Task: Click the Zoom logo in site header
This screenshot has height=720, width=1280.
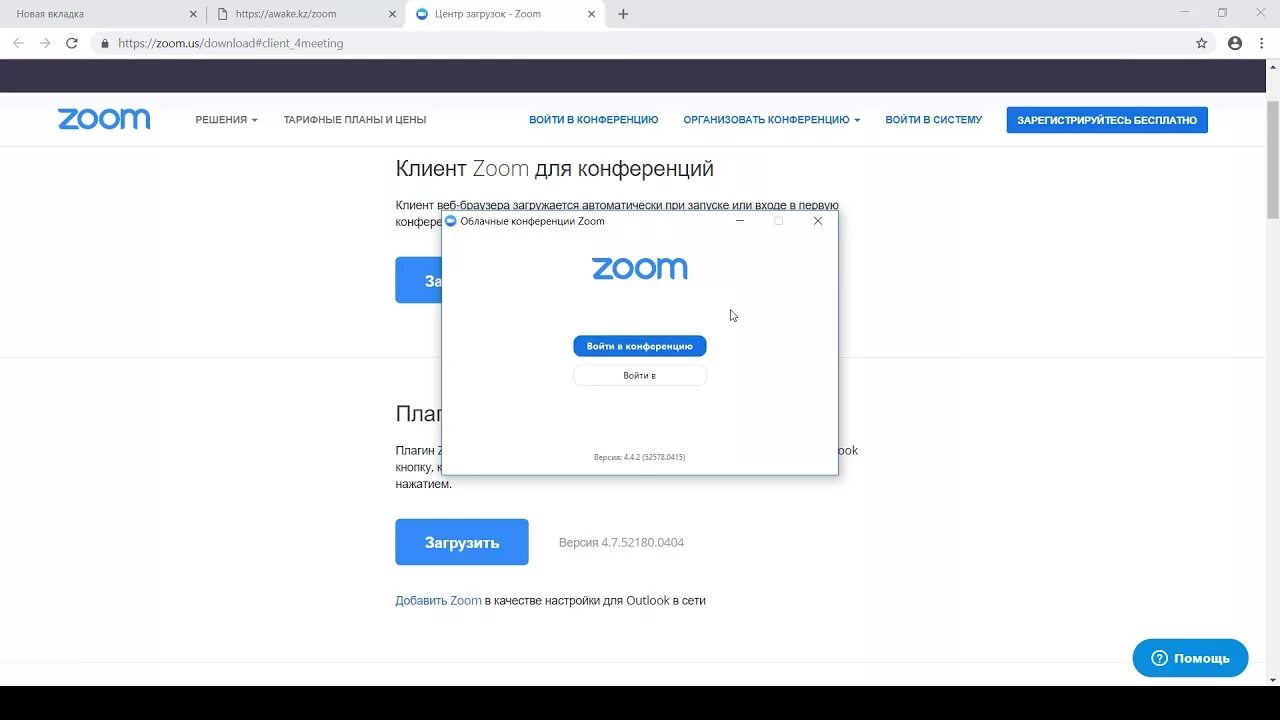Action: click(104, 119)
